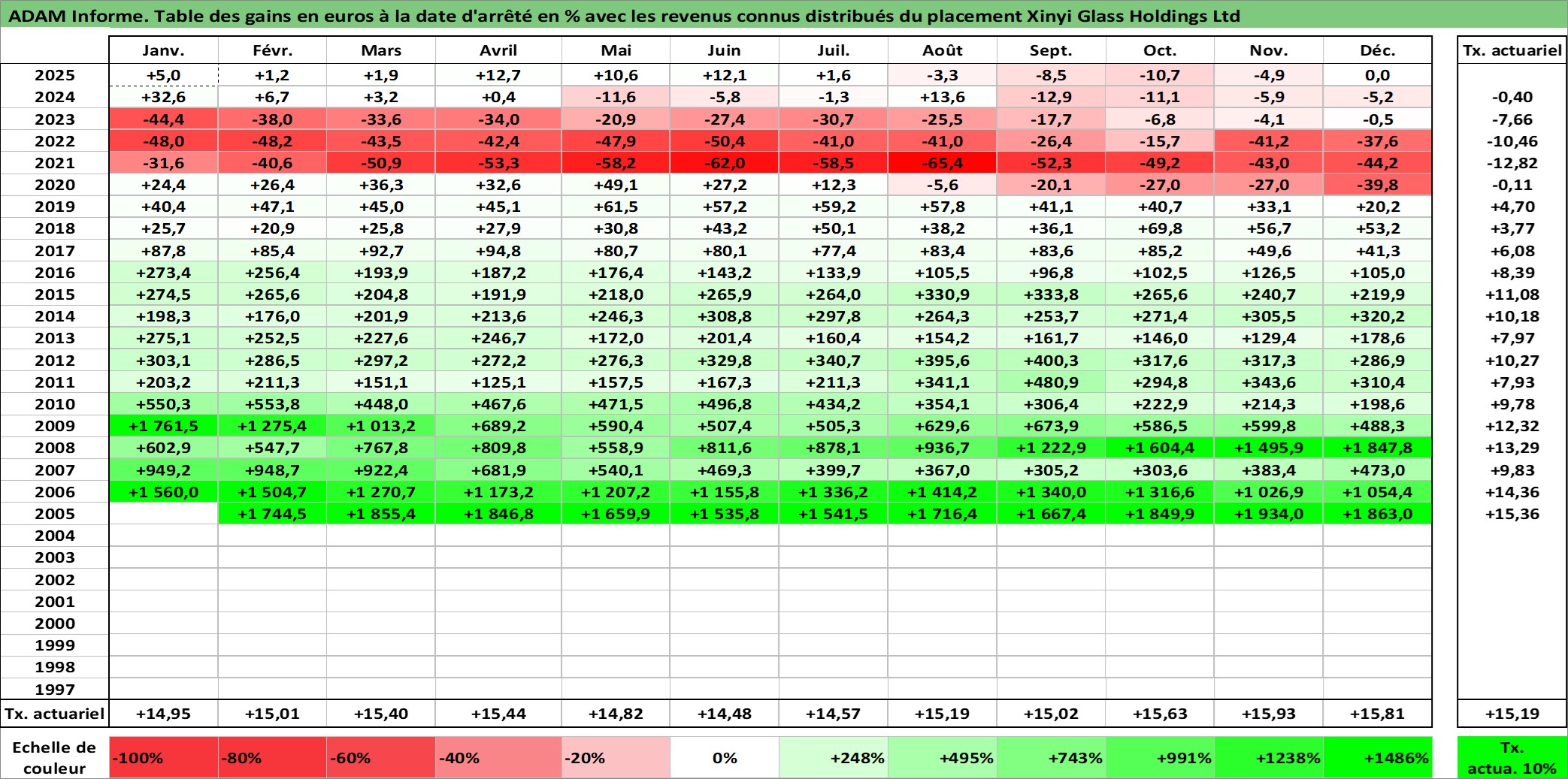The height and width of the screenshot is (779, 1568).
Task: Click cell value -39,8
Action: (1378, 185)
